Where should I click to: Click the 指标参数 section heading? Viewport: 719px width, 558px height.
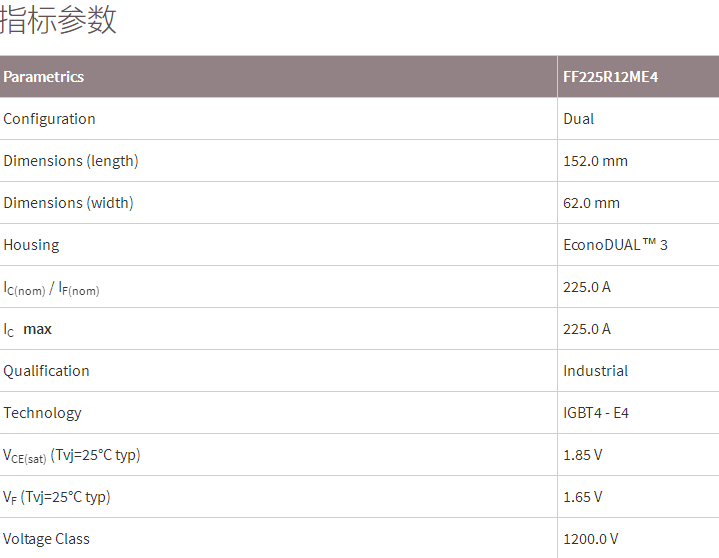click(x=58, y=20)
